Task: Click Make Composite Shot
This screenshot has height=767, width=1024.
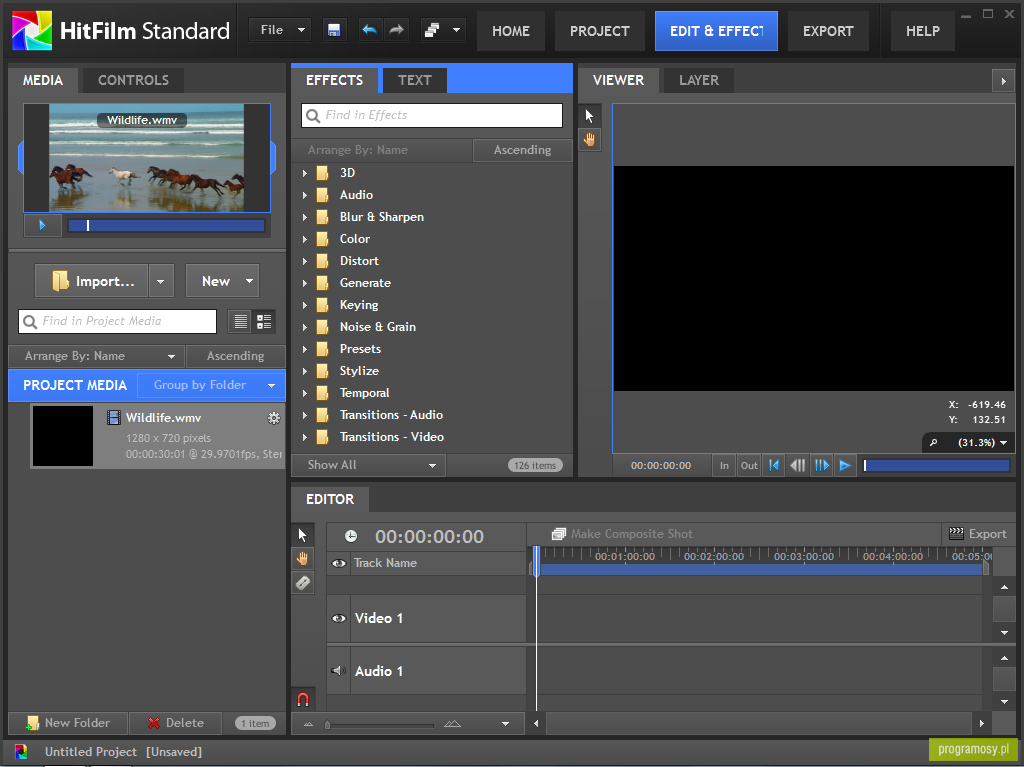Action: [622, 534]
